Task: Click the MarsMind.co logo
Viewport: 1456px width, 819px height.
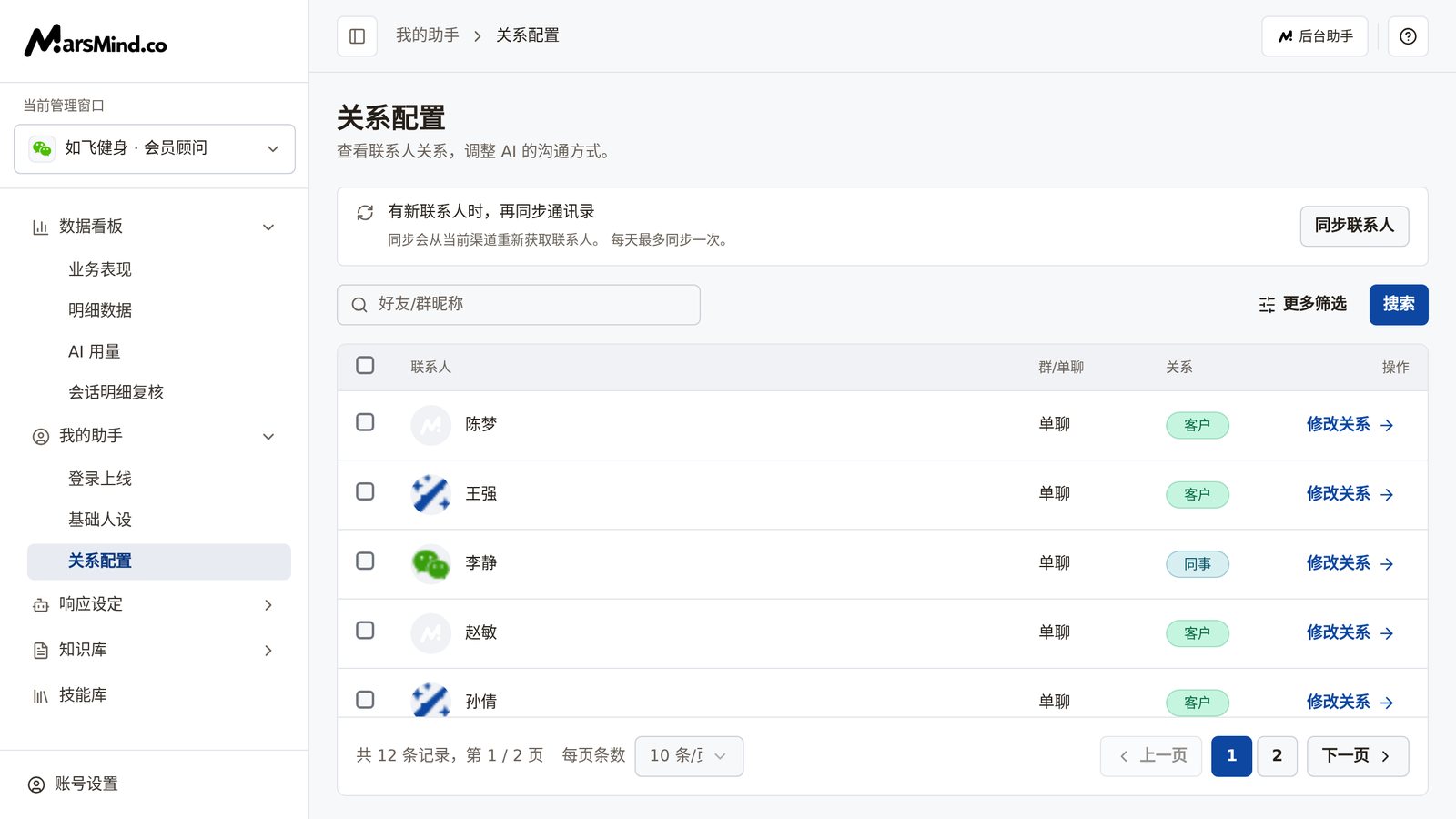Action: [96, 41]
